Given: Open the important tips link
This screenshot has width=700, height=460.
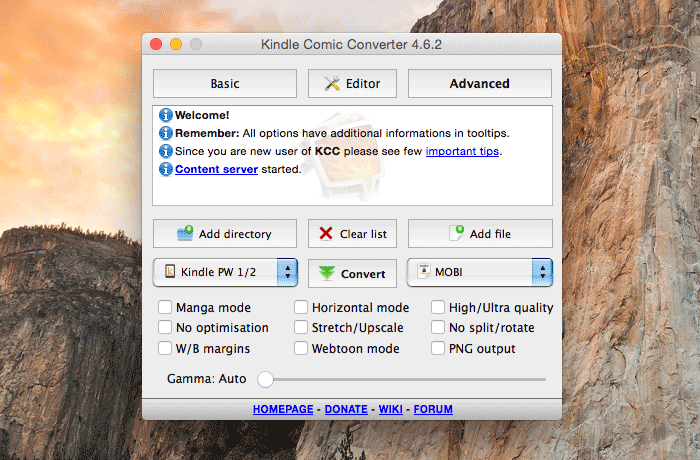Looking at the screenshot, I should click(462, 151).
